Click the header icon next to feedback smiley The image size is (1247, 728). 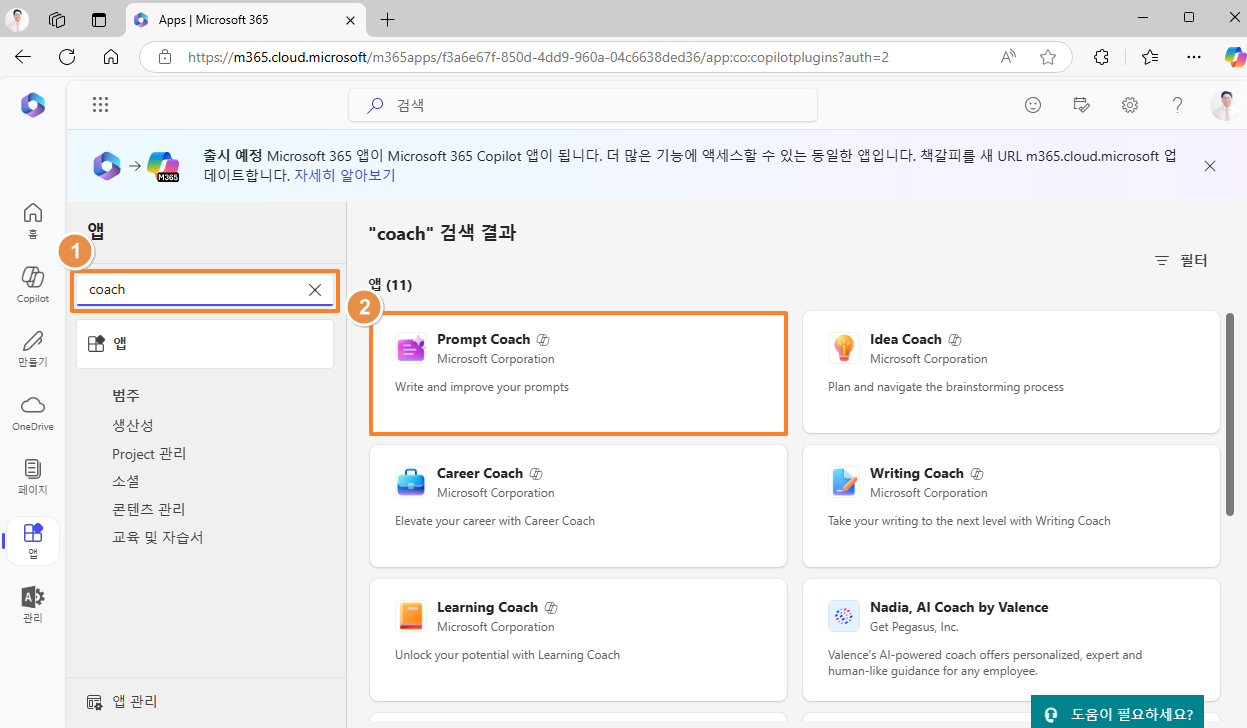(1081, 105)
